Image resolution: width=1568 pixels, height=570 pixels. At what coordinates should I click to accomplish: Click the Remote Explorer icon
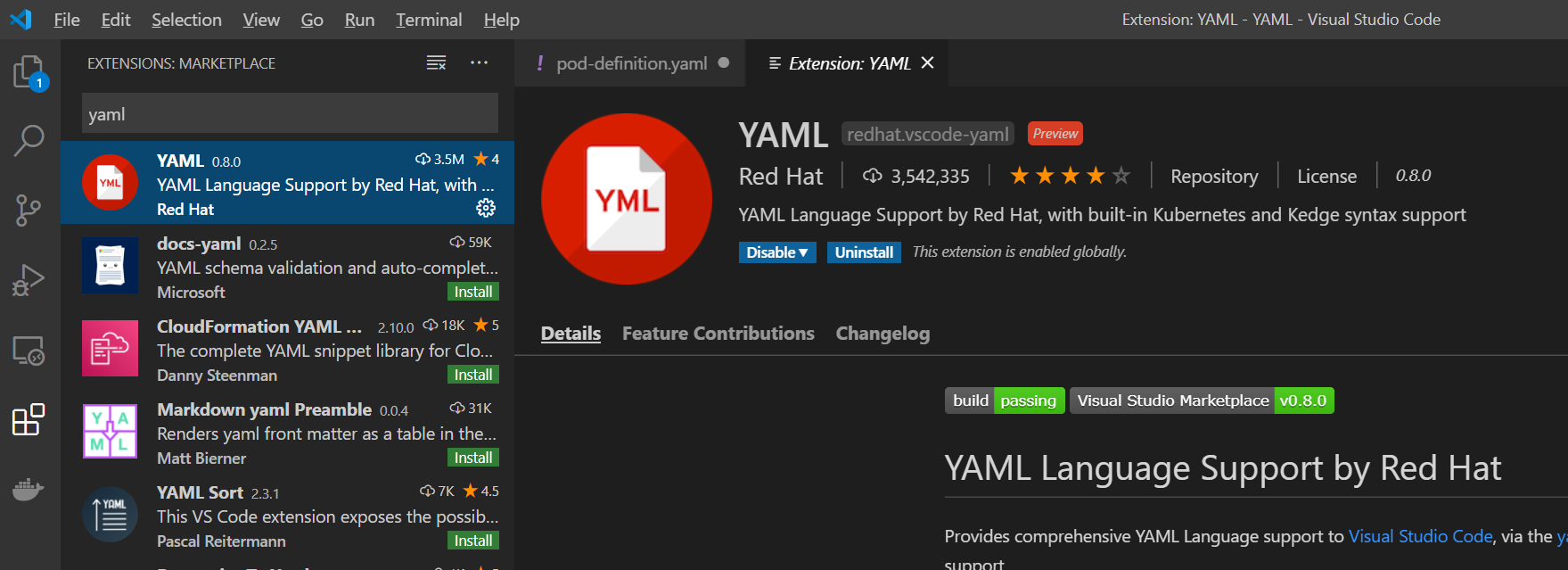coord(29,350)
